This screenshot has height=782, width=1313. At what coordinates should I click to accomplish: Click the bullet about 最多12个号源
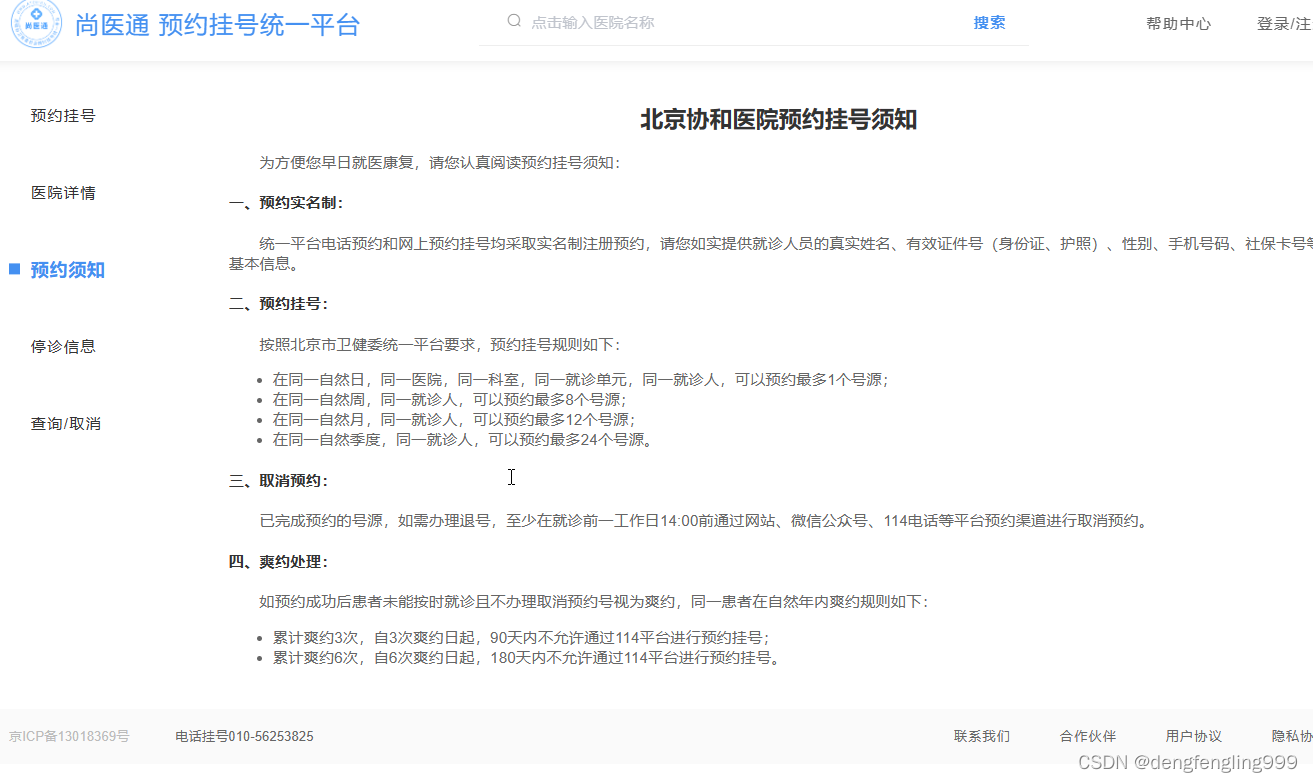coord(454,420)
